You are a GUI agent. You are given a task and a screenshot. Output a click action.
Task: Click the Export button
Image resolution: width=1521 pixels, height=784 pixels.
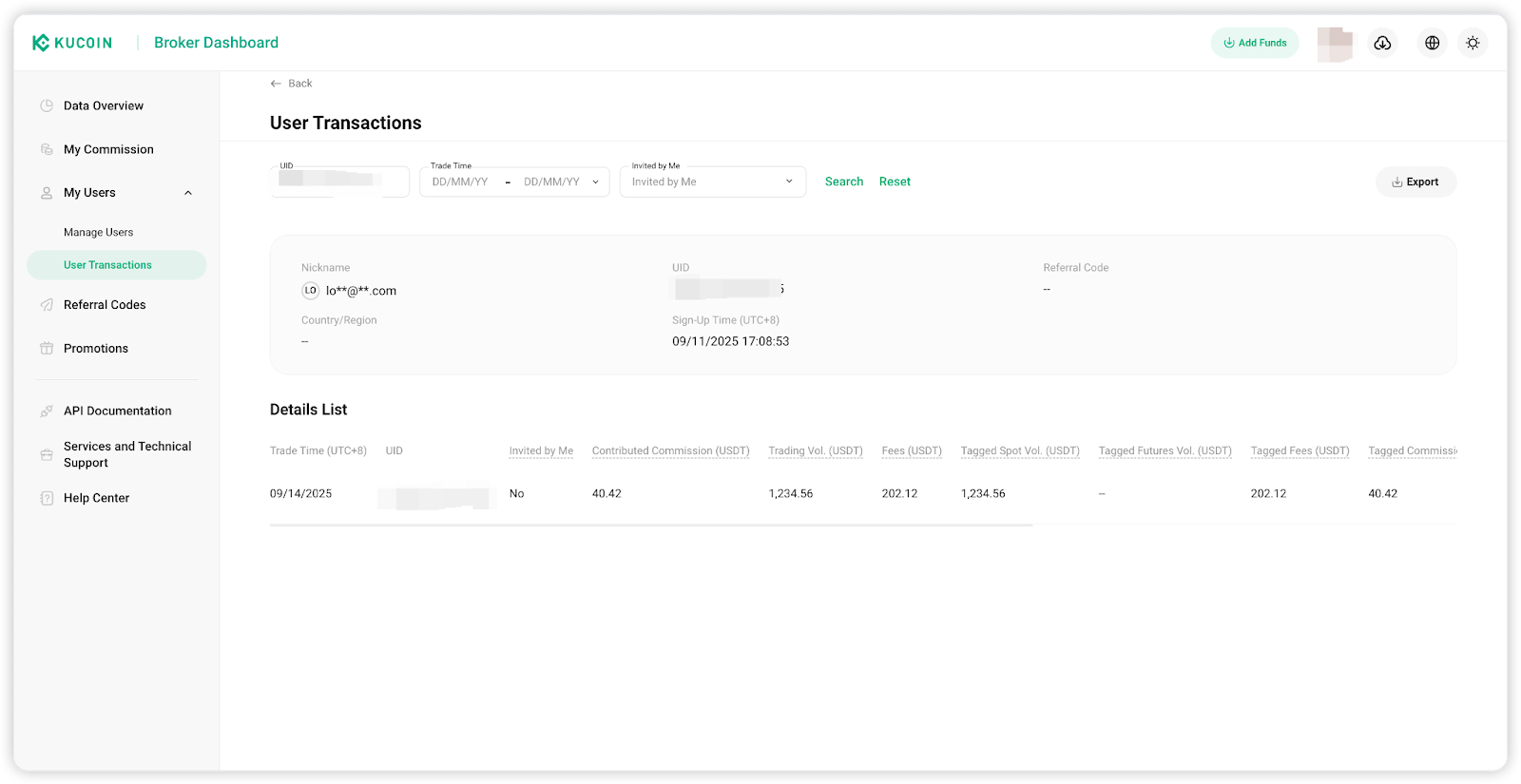pyautogui.click(x=1415, y=182)
